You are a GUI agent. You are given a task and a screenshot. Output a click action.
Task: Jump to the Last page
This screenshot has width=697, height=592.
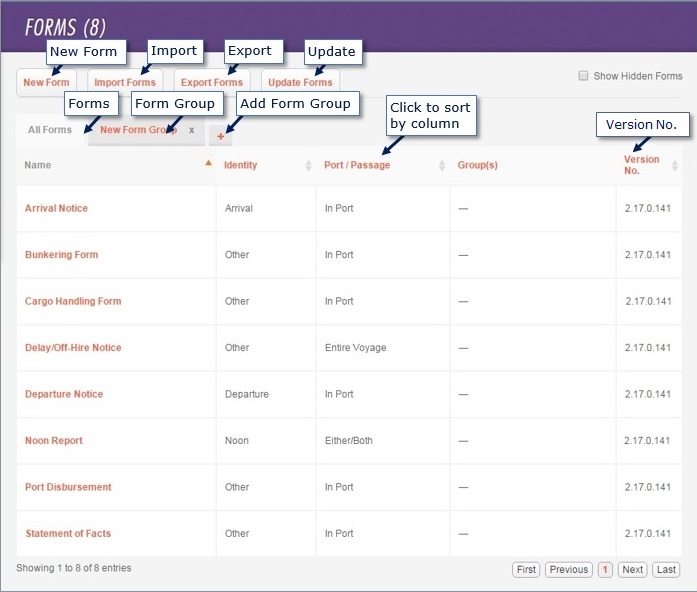click(666, 570)
